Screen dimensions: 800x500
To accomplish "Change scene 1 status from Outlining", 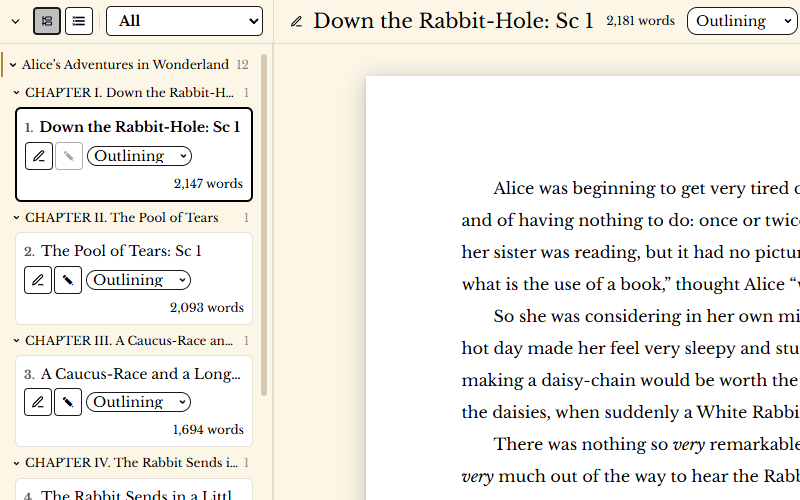I will 139,156.
